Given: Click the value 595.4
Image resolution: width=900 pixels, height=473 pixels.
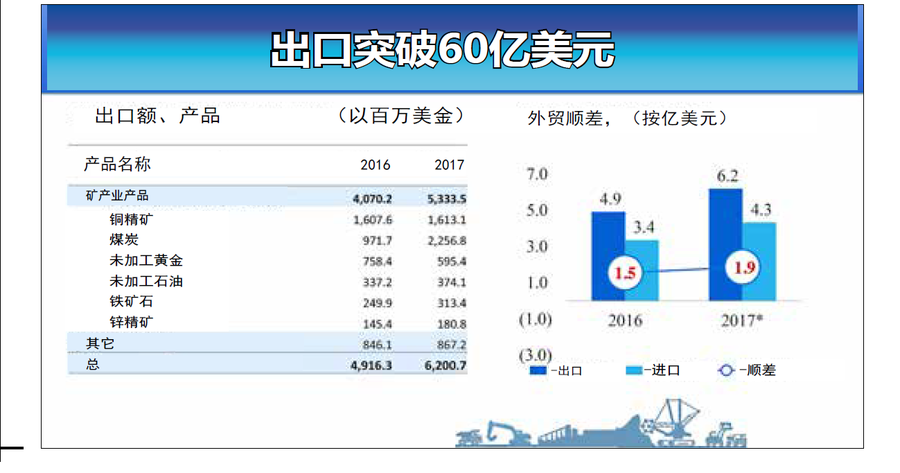Looking at the screenshot, I should click(x=452, y=262).
